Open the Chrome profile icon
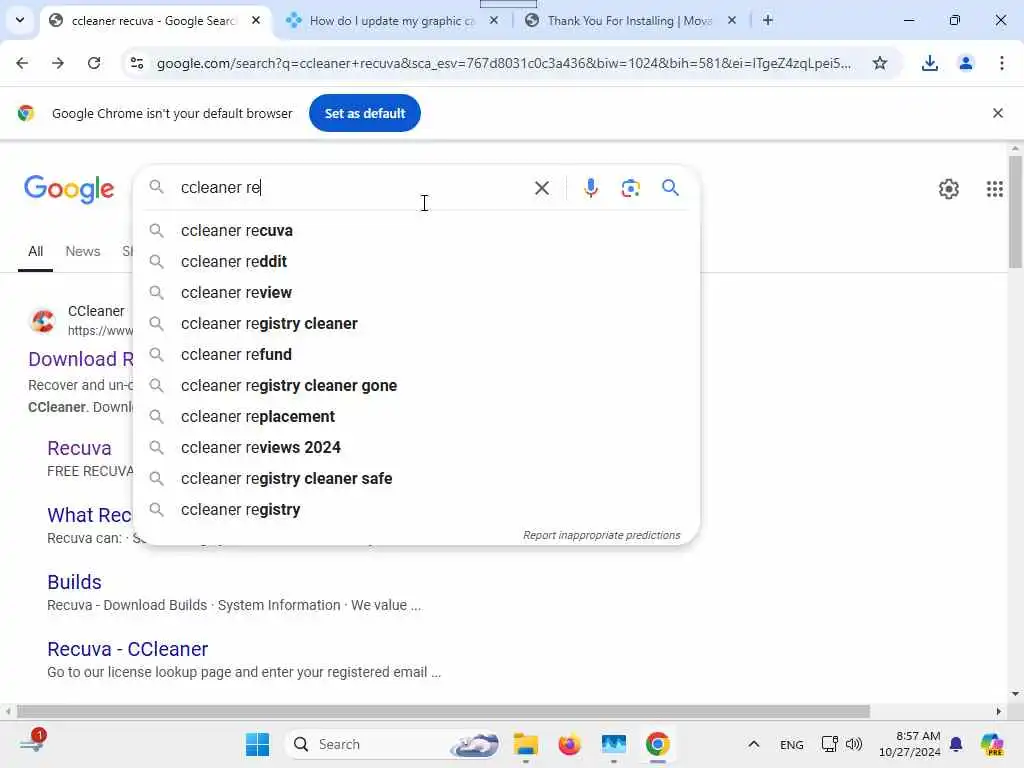Viewport: 1024px width, 768px height. click(965, 63)
